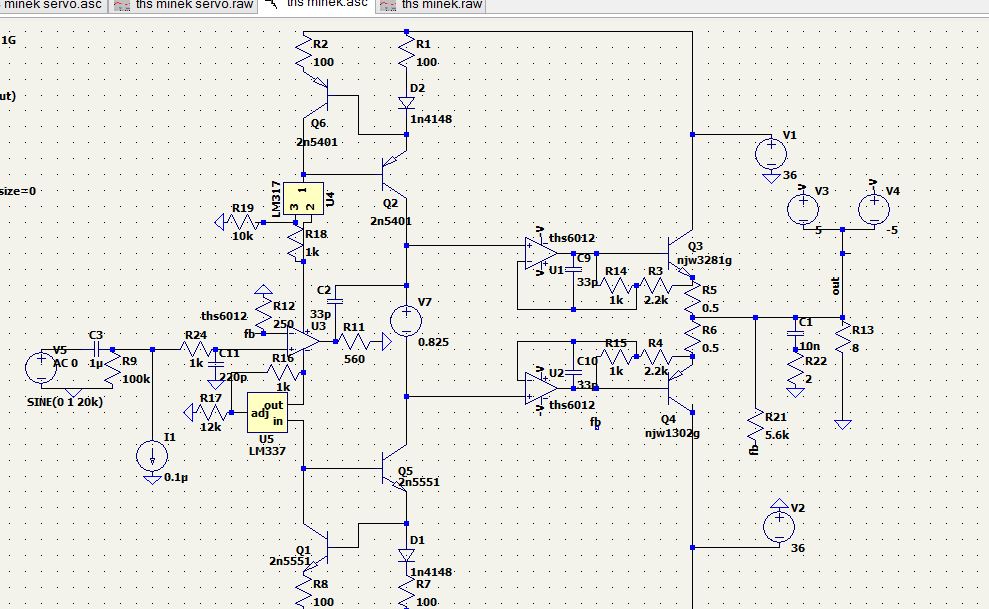Select capacitor C11 symbol
Screen dimensions: 989x609
click(x=216, y=364)
